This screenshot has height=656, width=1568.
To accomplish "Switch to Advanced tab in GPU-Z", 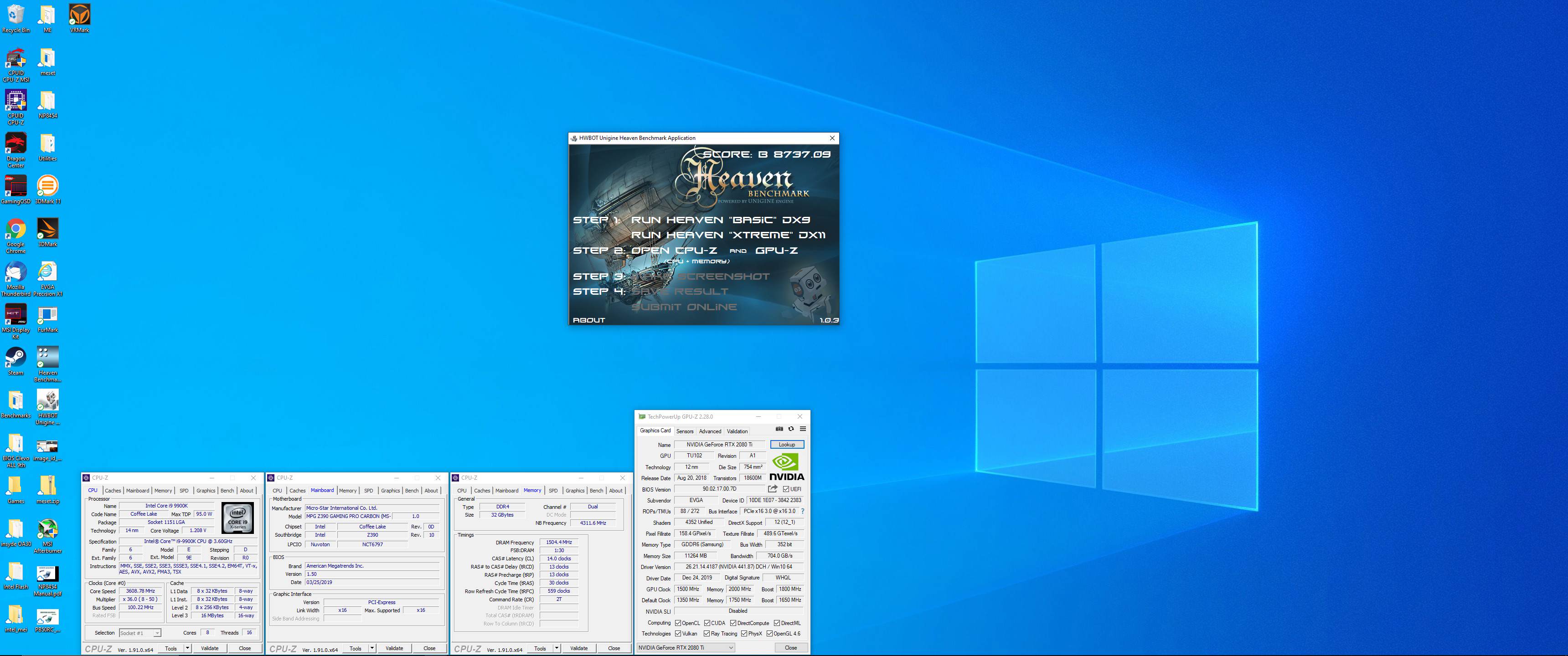I will [710, 431].
